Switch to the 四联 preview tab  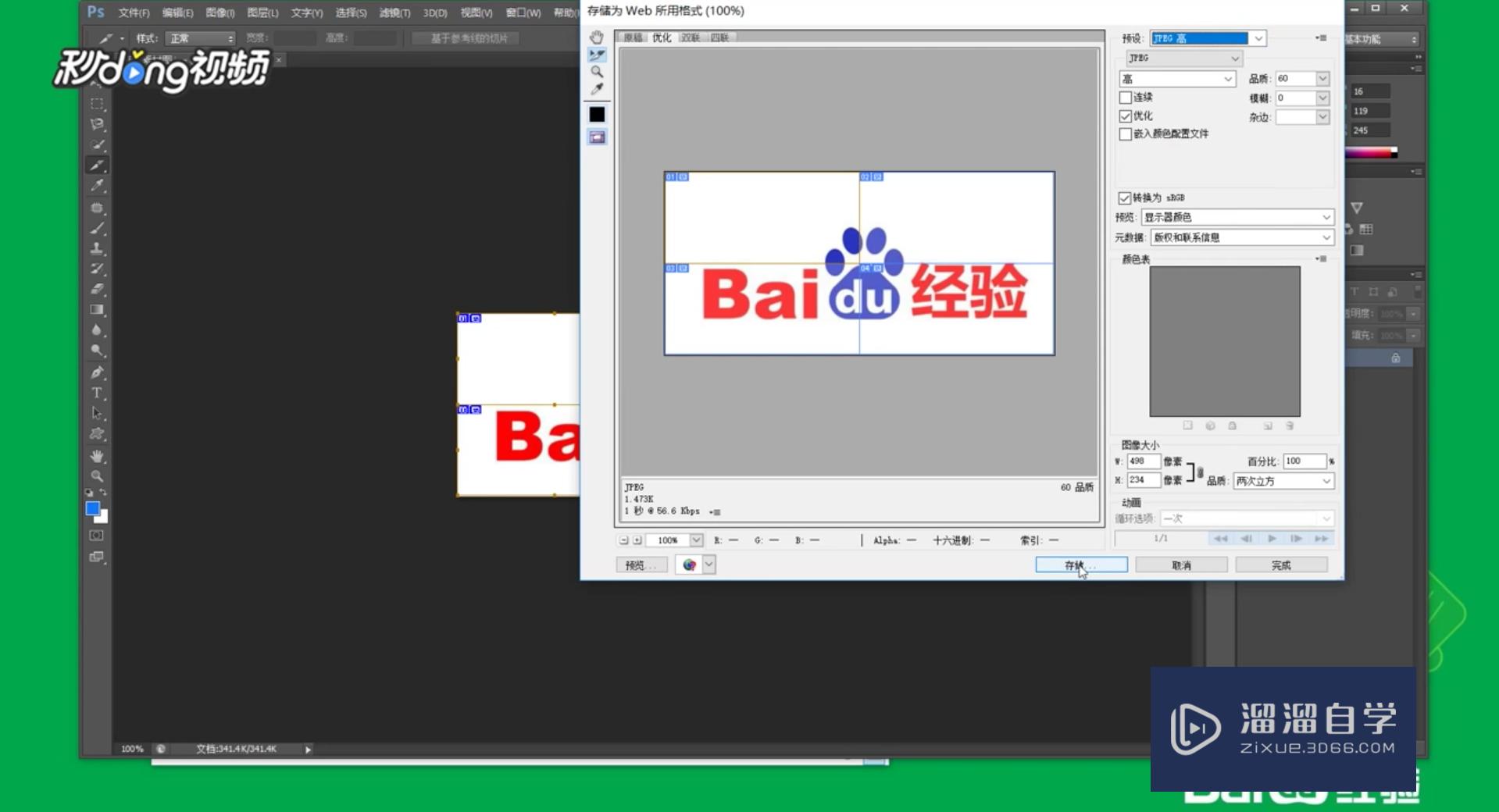(x=719, y=37)
